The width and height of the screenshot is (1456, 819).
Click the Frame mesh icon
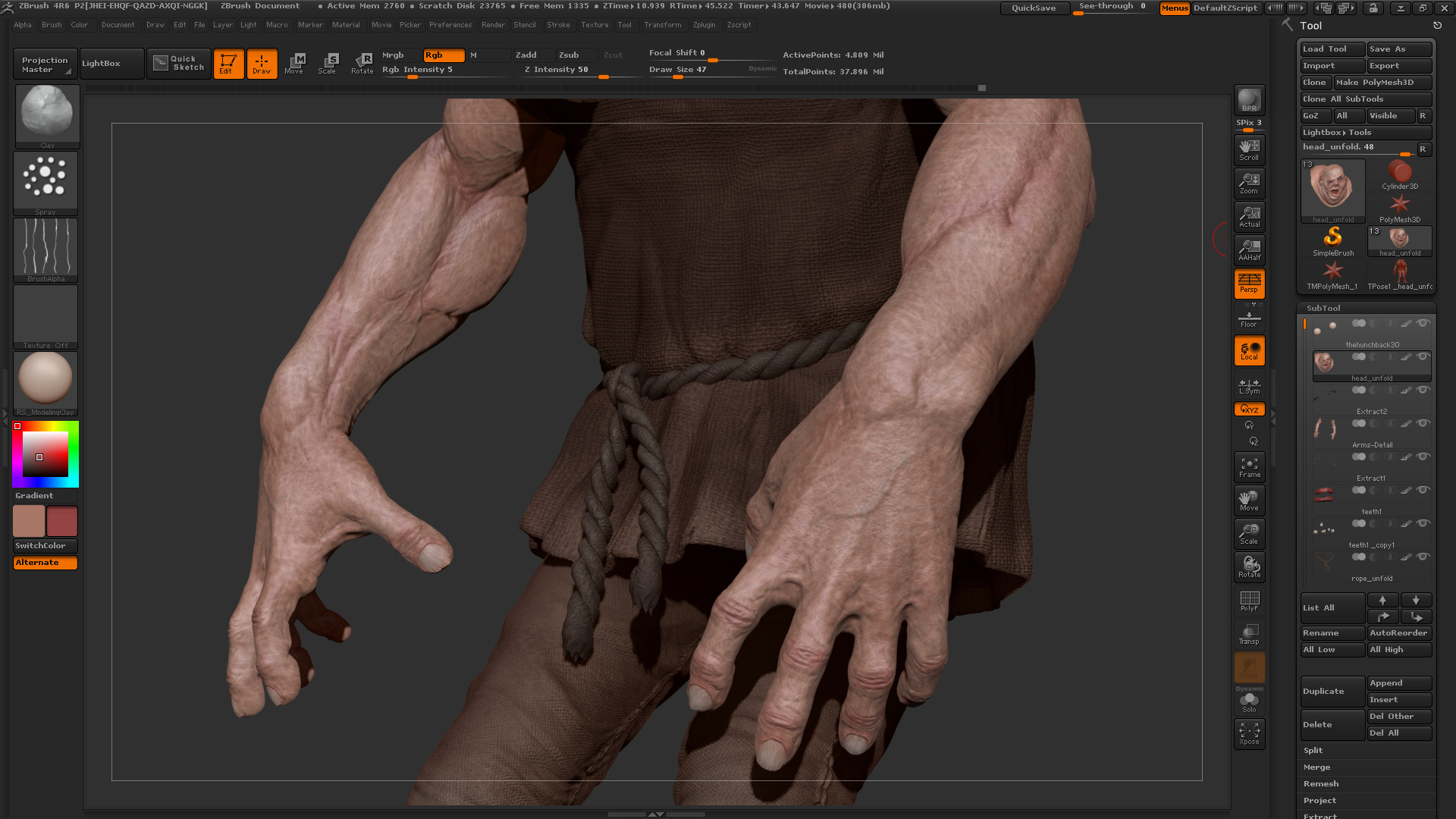[1249, 467]
